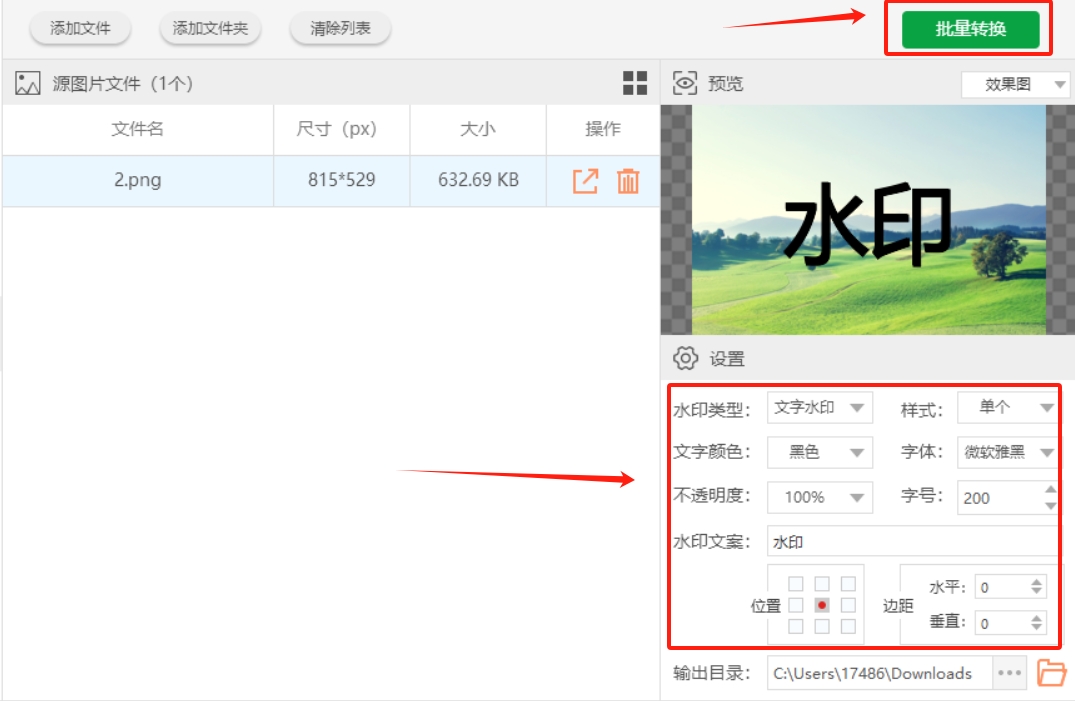Screen dimensions: 1075x701
Task: Click 清除列表 button
Action: [340, 28]
